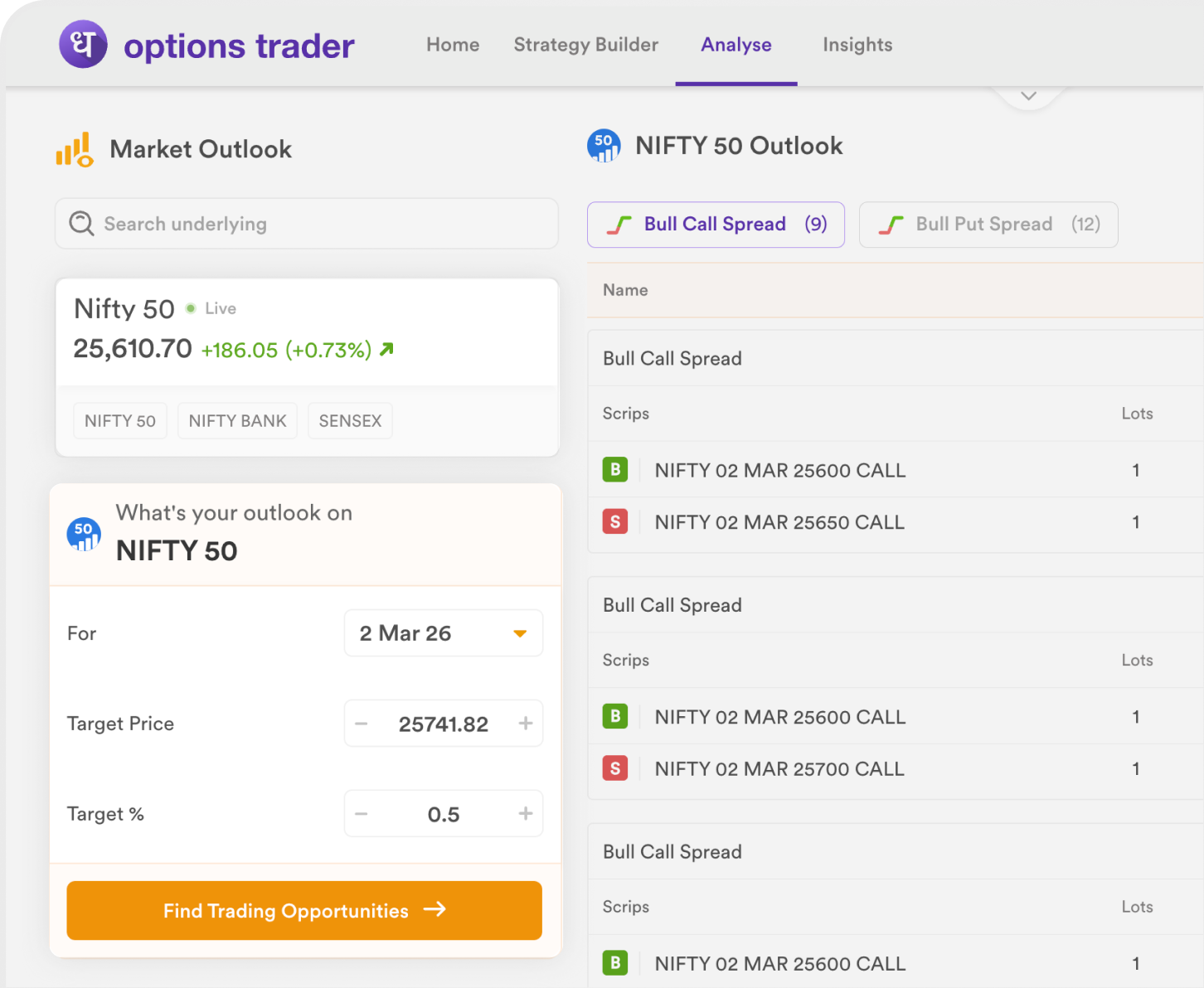1204x988 pixels.
Task: Click the options trader logo icon
Action: 83,44
